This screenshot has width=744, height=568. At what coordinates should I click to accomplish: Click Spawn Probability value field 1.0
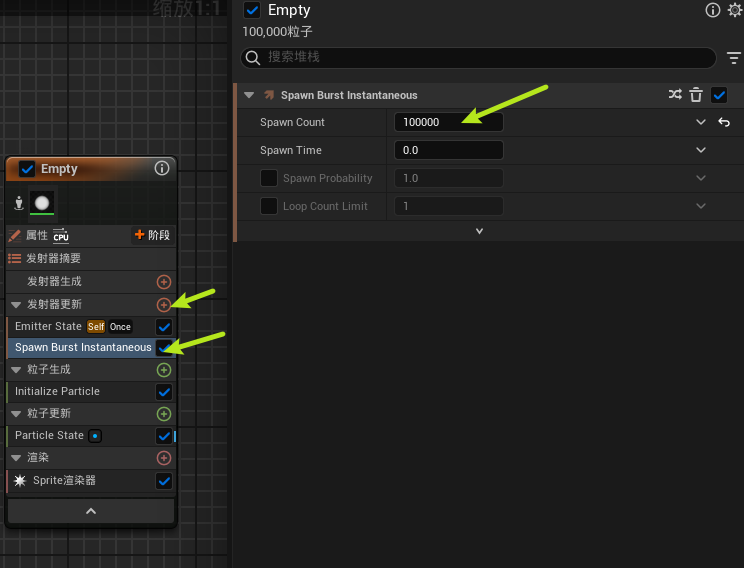(x=448, y=178)
